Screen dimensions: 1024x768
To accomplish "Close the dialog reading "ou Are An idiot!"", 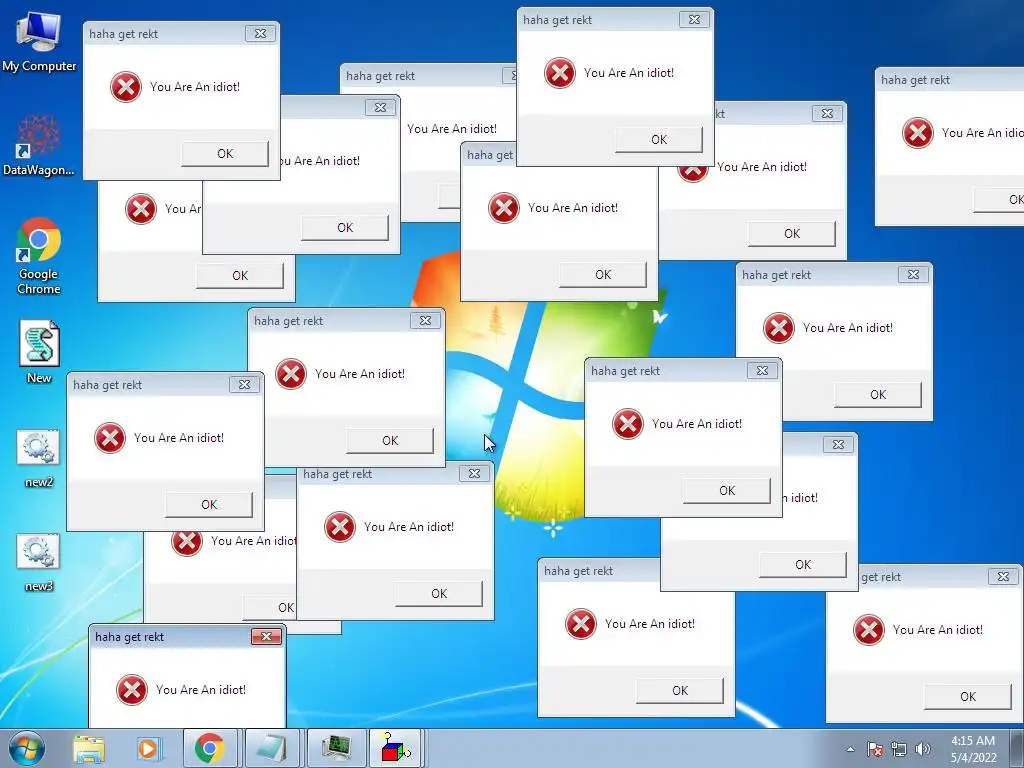I will pos(380,108).
